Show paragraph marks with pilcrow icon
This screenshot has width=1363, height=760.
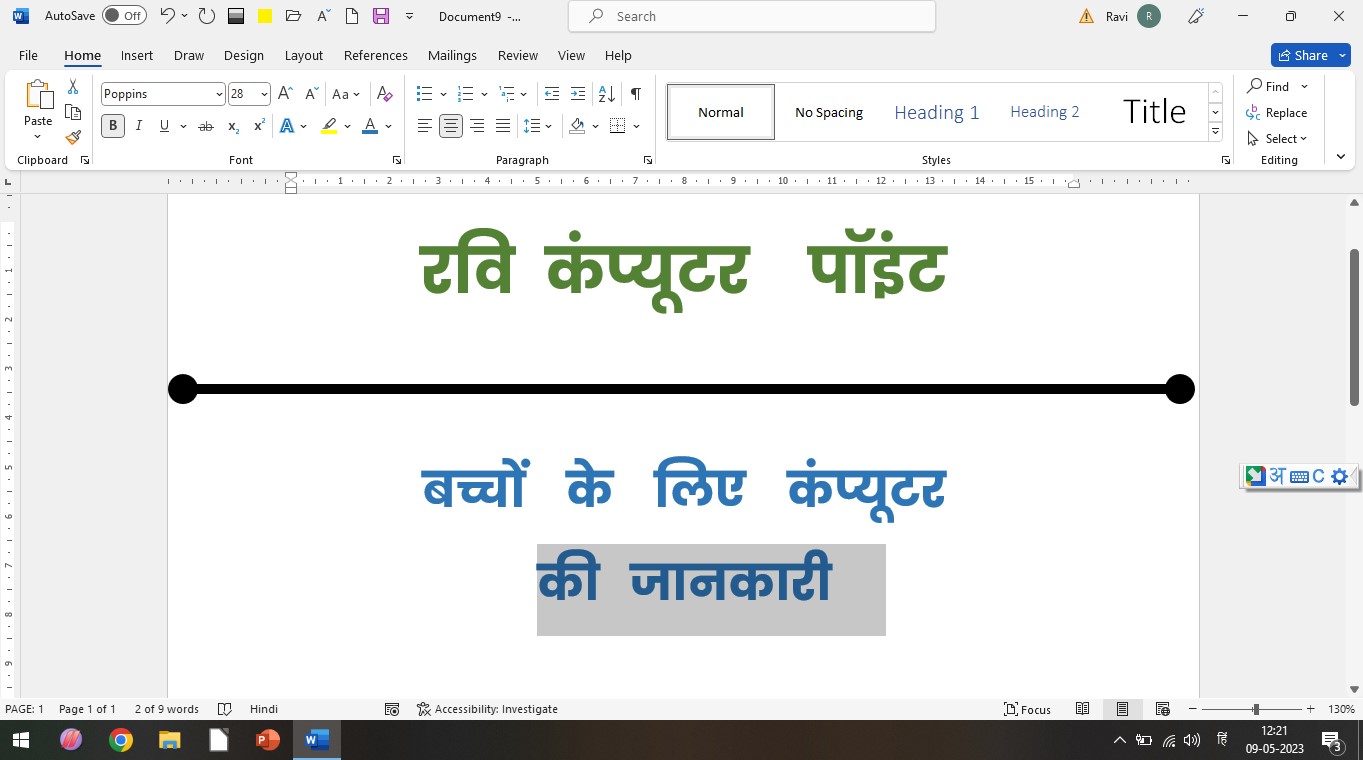[x=635, y=94]
